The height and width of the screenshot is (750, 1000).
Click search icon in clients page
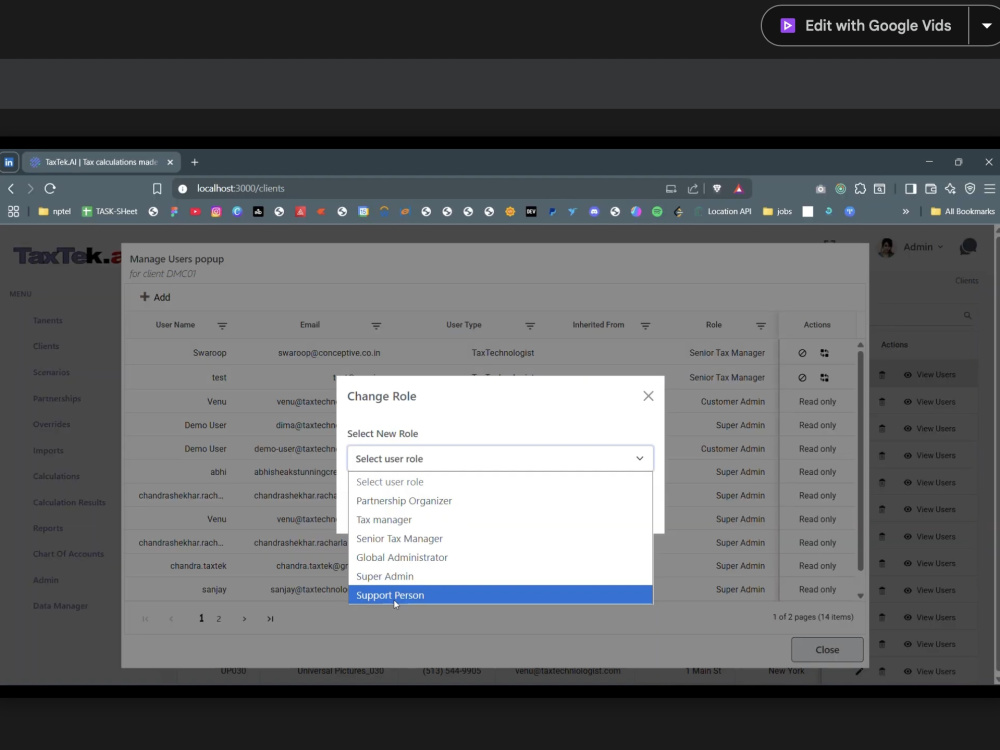point(967,315)
